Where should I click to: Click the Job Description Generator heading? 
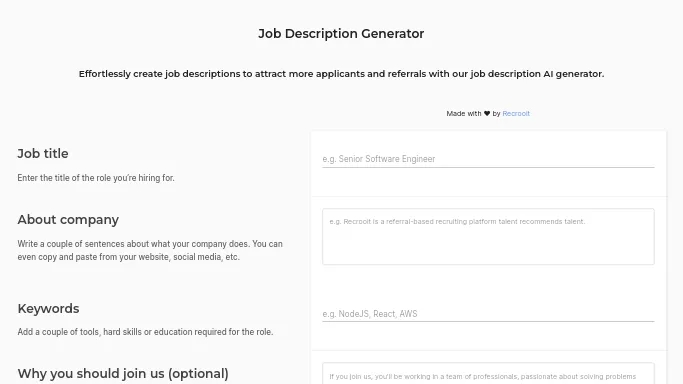(341, 34)
